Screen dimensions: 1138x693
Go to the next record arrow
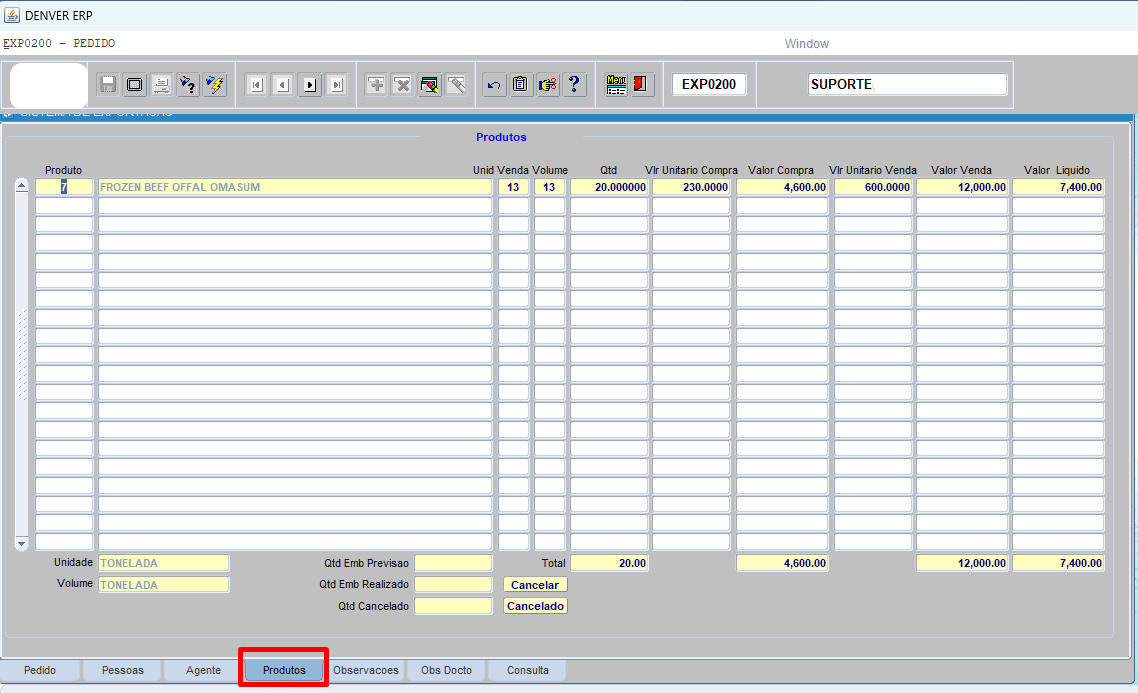click(310, 85)
